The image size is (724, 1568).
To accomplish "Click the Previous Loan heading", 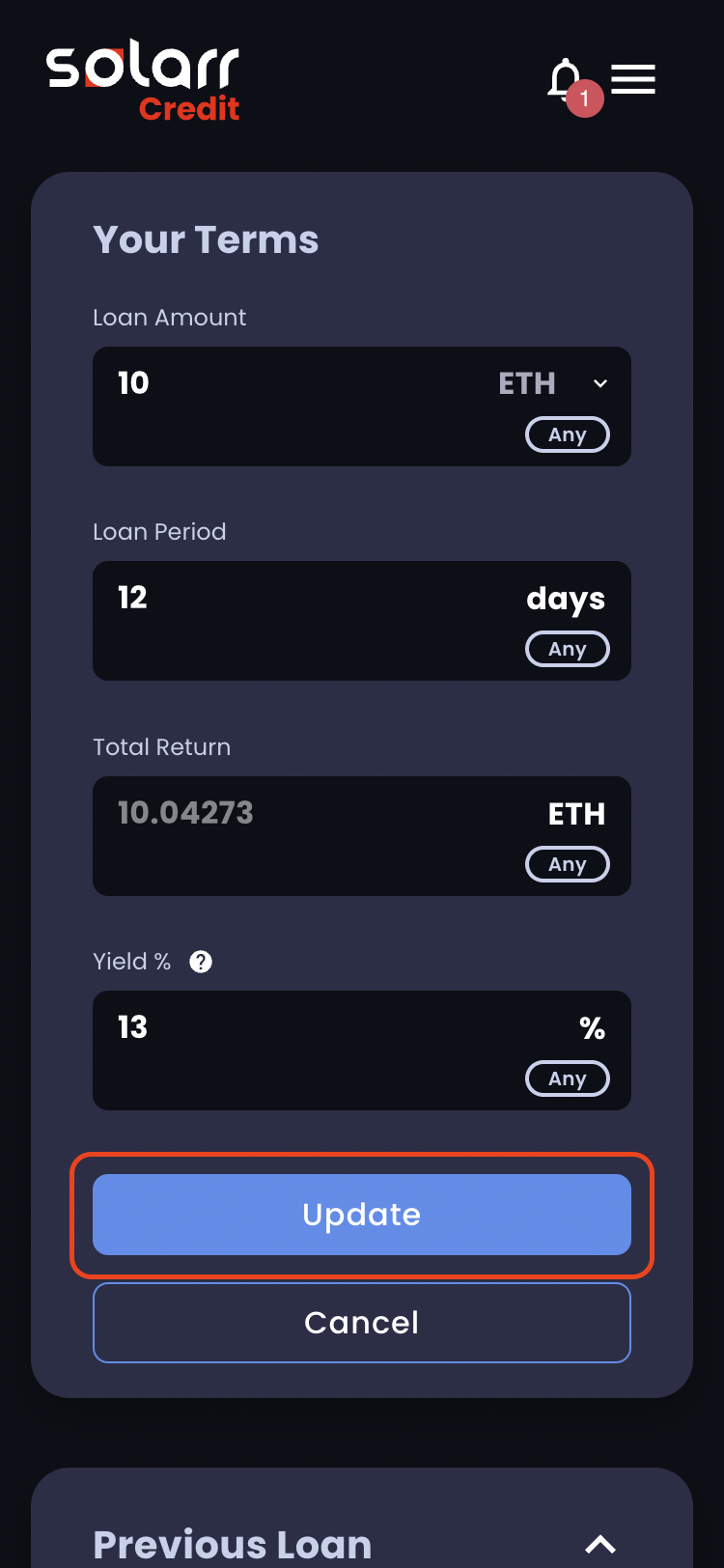I will tap(233, 1544).
